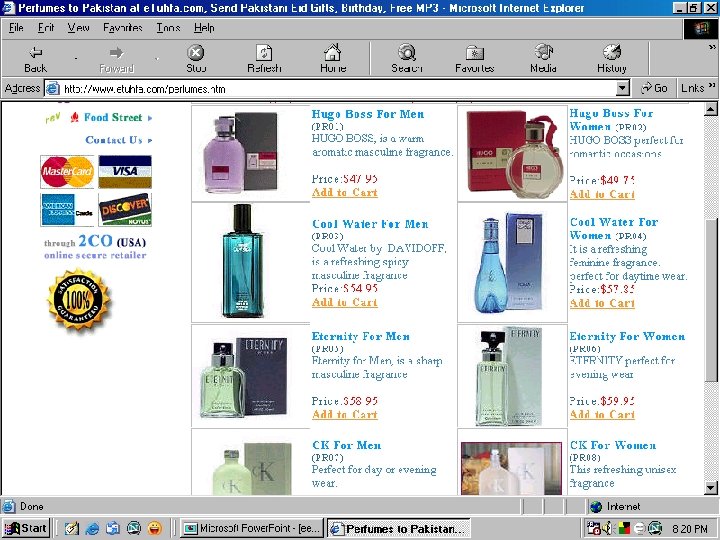Click CK For Men product image
This screenshot has height=540, width=720.
[x=252, y=469]
